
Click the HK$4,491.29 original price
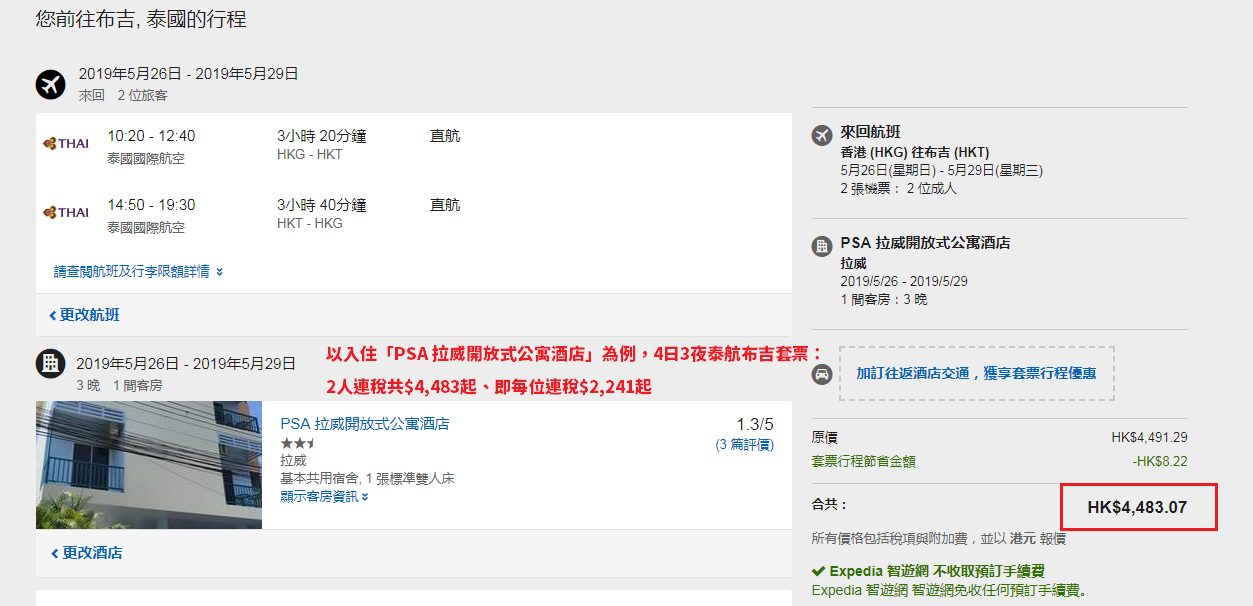(x=1149, y=438)
